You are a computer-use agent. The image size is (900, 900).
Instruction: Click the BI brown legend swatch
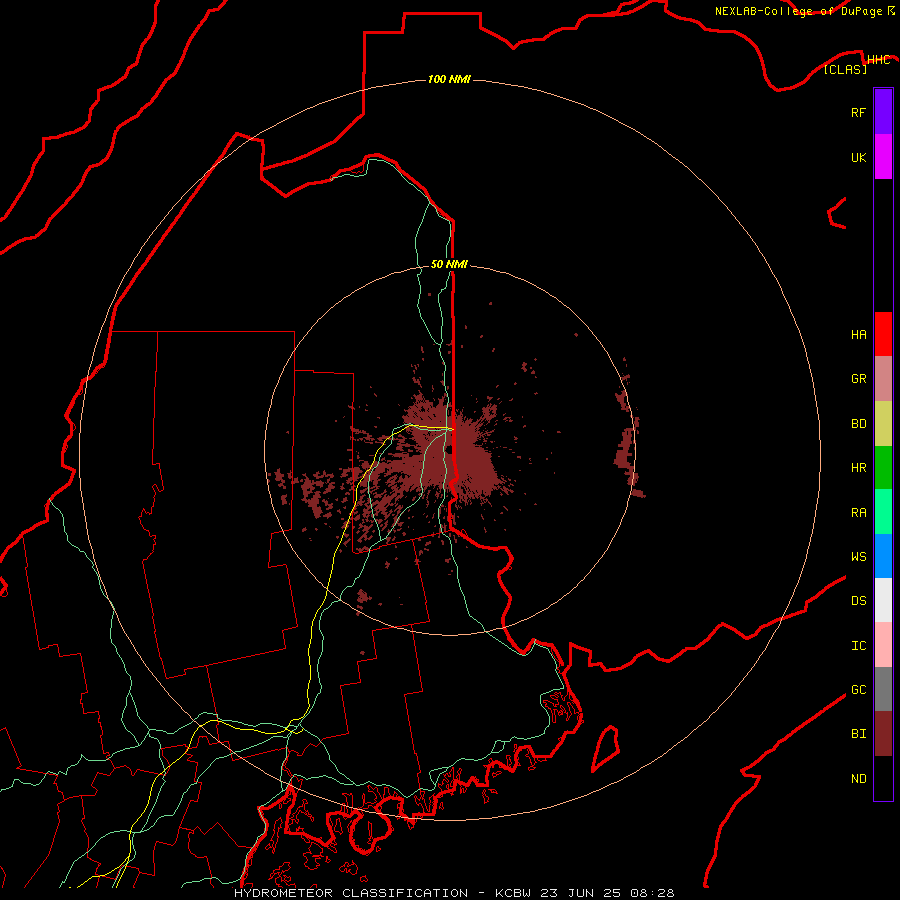click(x=883, y=734)
